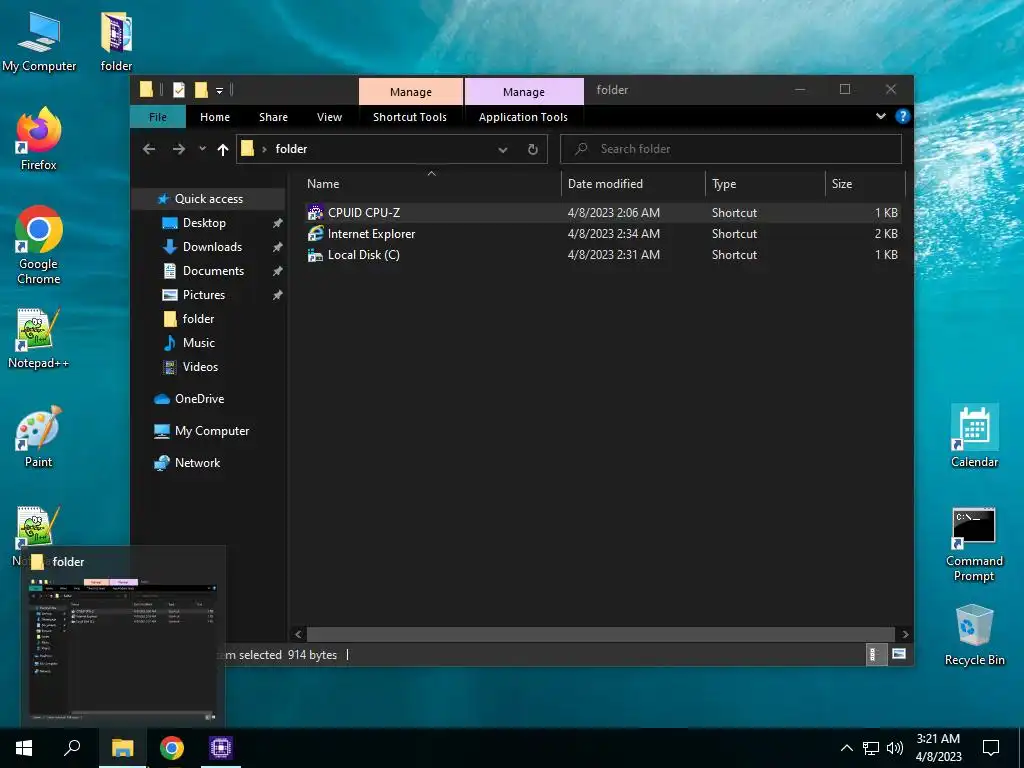Click the New folder icon in quick access toolbar
The width and height of the screenshot is (1024, 768).
pyautogui.click(x=201, y=89)
